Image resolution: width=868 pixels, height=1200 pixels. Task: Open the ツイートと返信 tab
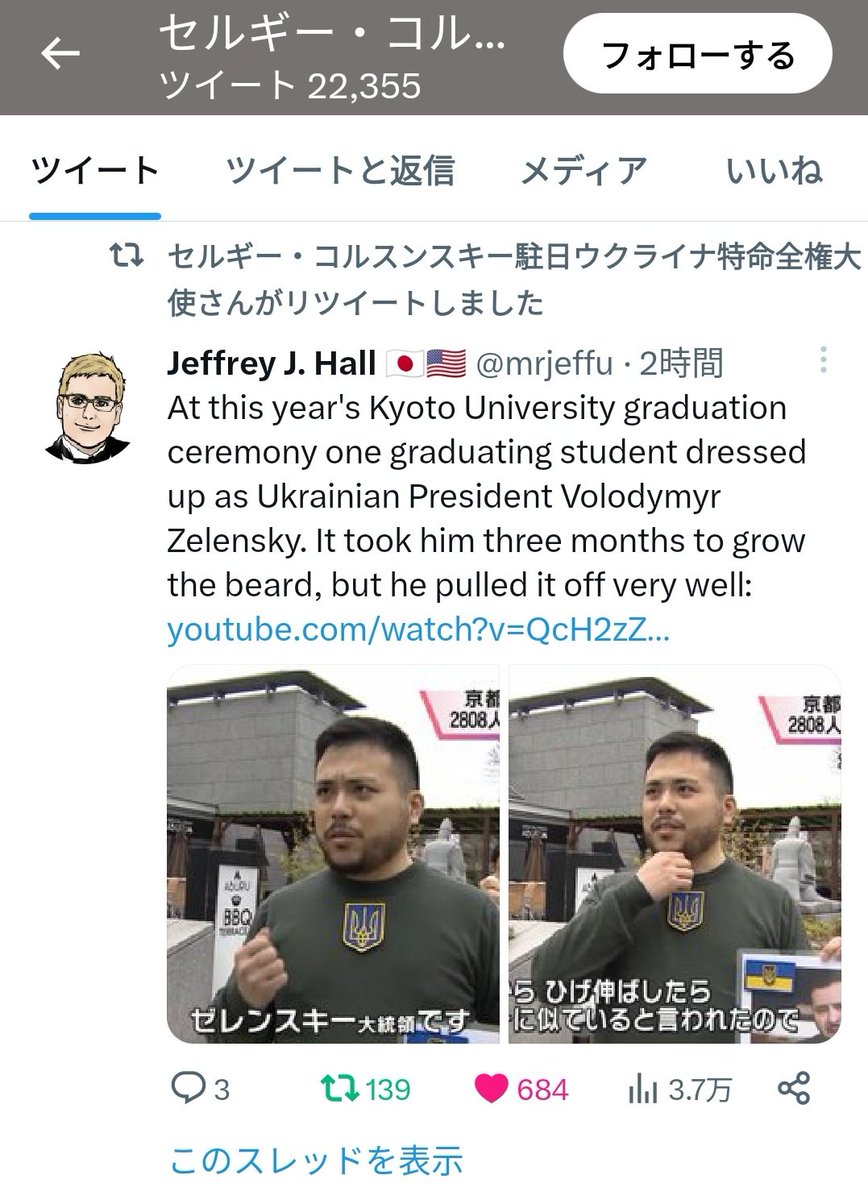coord(340,171)
